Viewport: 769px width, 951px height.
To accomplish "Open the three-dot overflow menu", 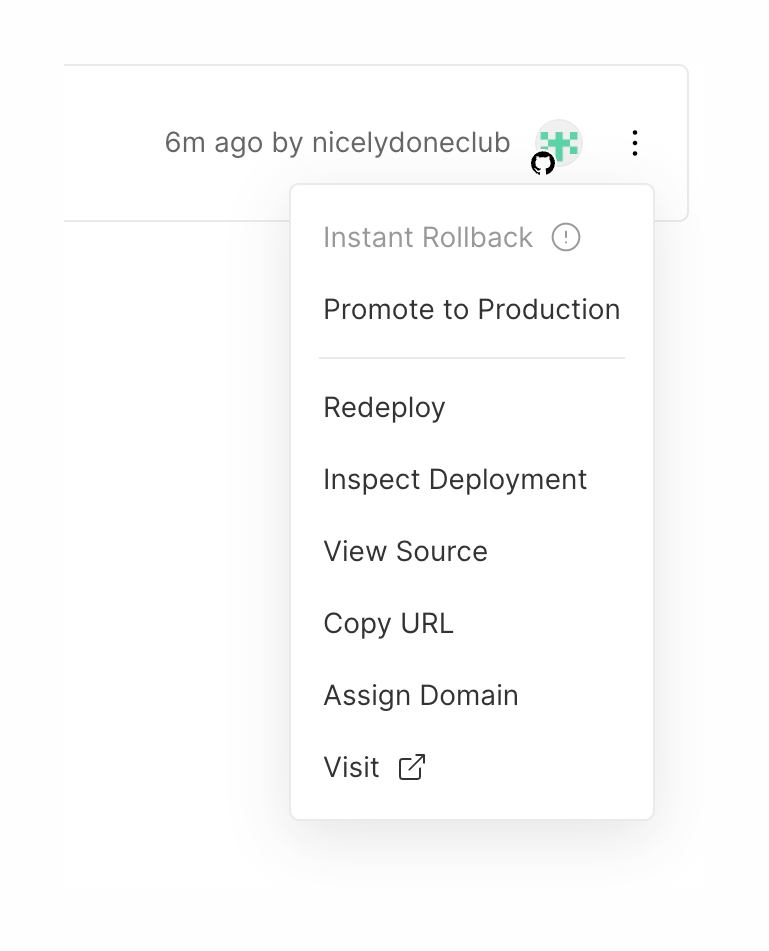I will [634, 143].
